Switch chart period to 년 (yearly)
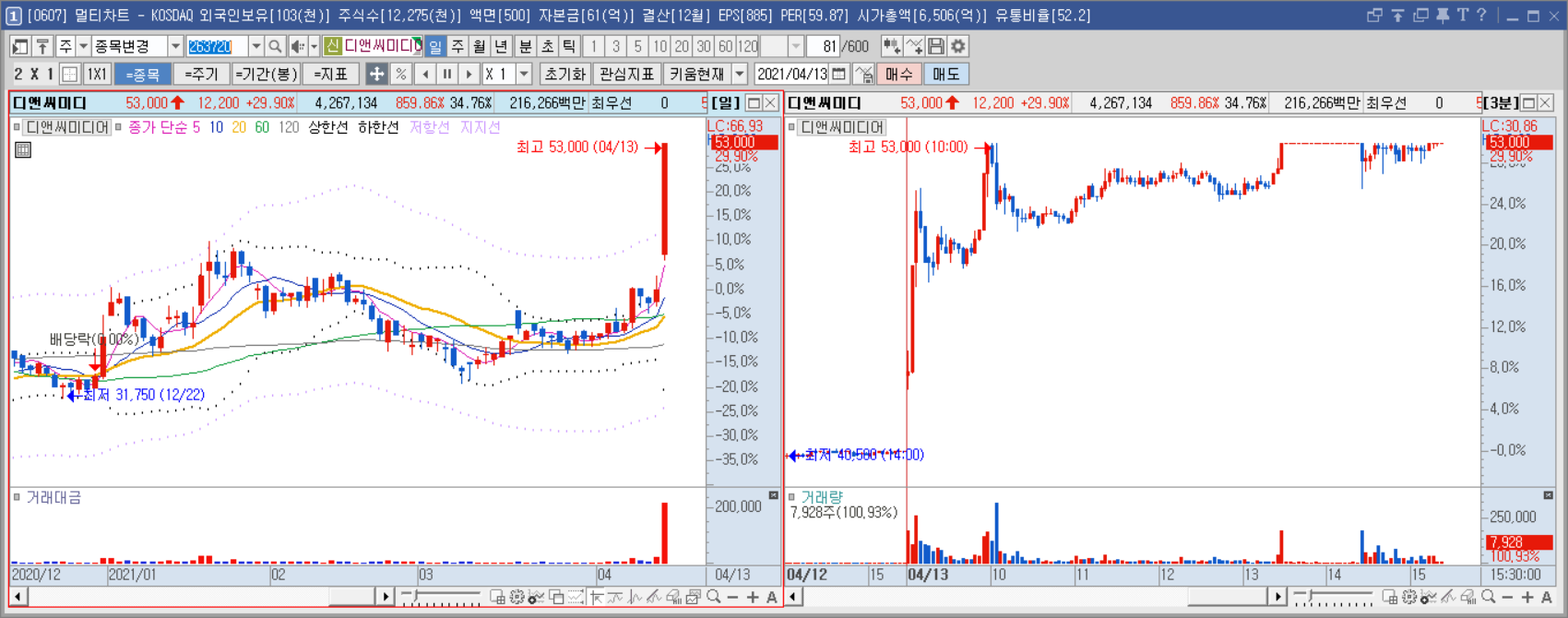This screenshot has height=618, width=1568. click(502, 46)
